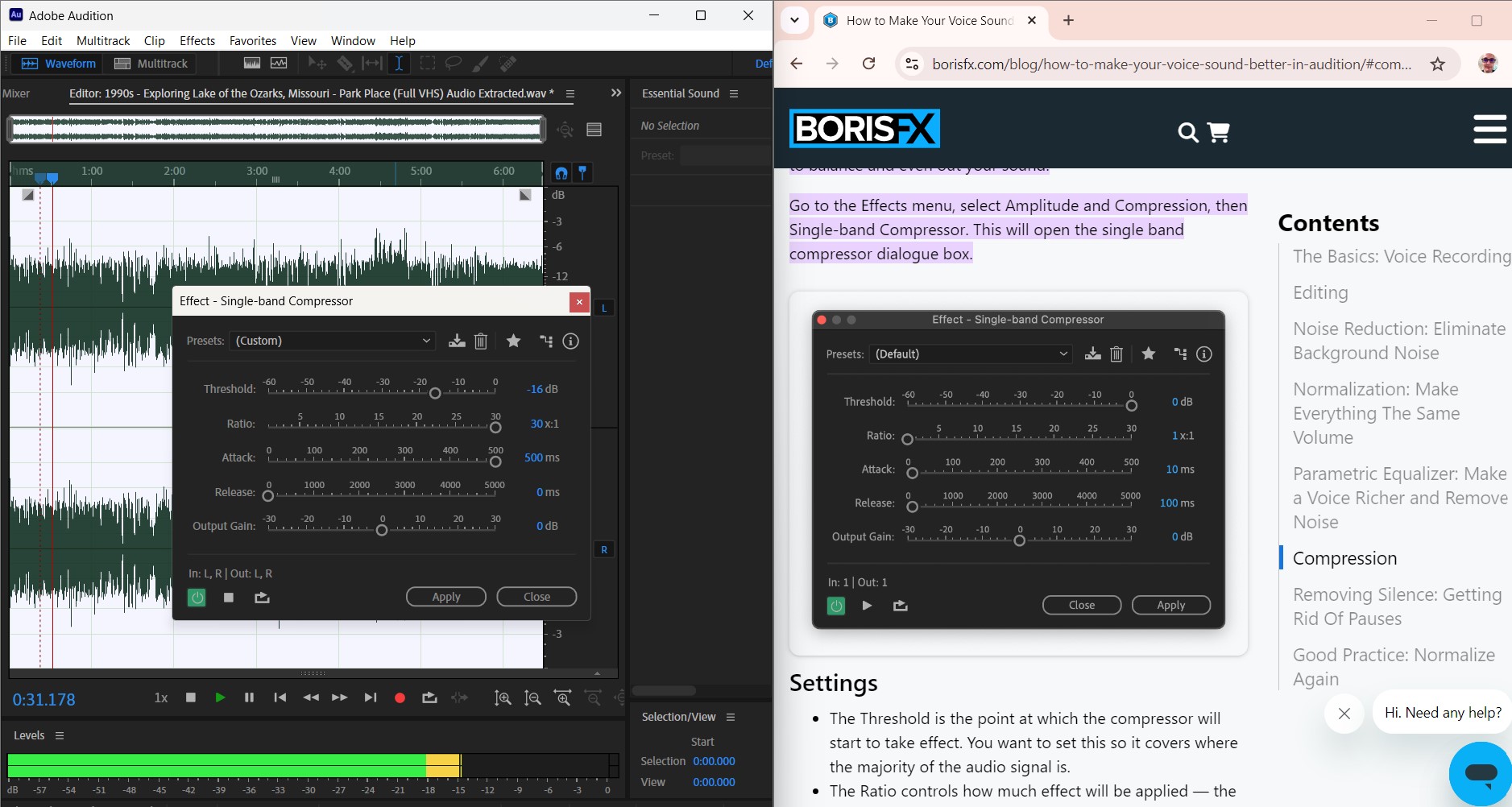Save compressor settings as a preset
Screen dimensions: 1512x807
tap(457, 341)
